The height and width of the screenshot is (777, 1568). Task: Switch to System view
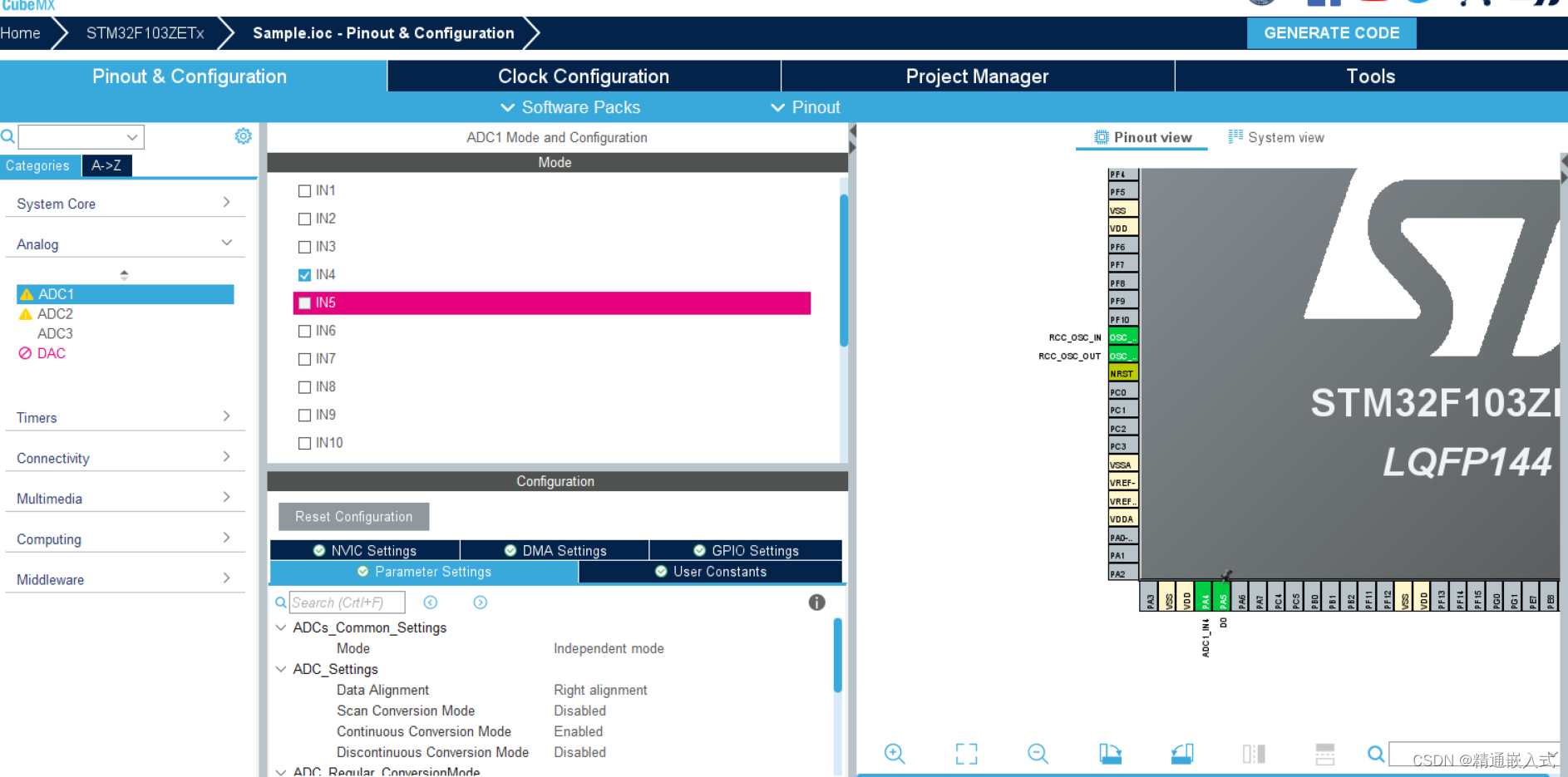pos(1277,137)
